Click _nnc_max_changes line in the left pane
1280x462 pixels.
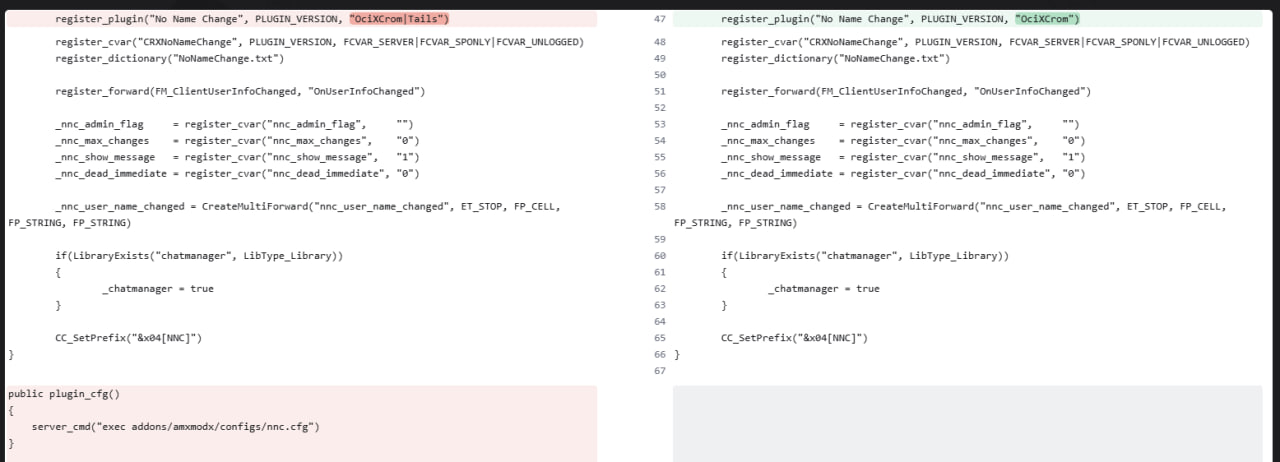237,141
